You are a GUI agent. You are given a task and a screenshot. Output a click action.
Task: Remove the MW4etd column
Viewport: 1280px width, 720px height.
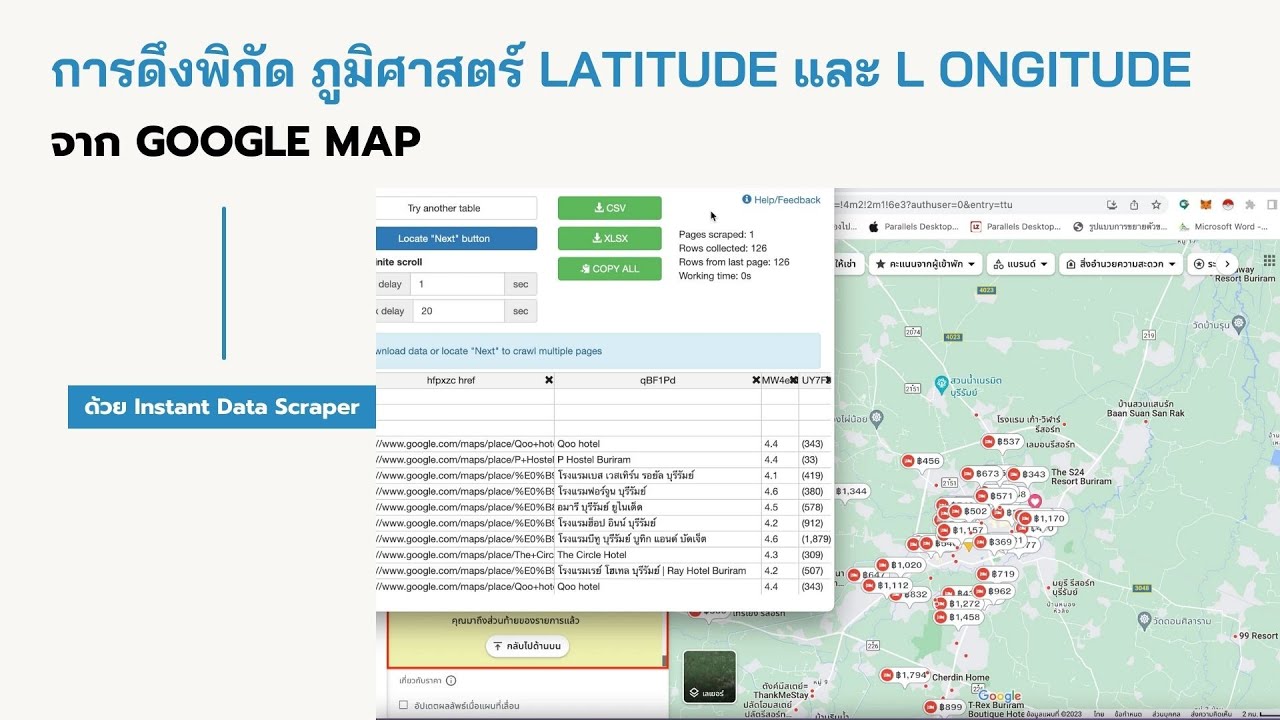click(x=793, y=380)
